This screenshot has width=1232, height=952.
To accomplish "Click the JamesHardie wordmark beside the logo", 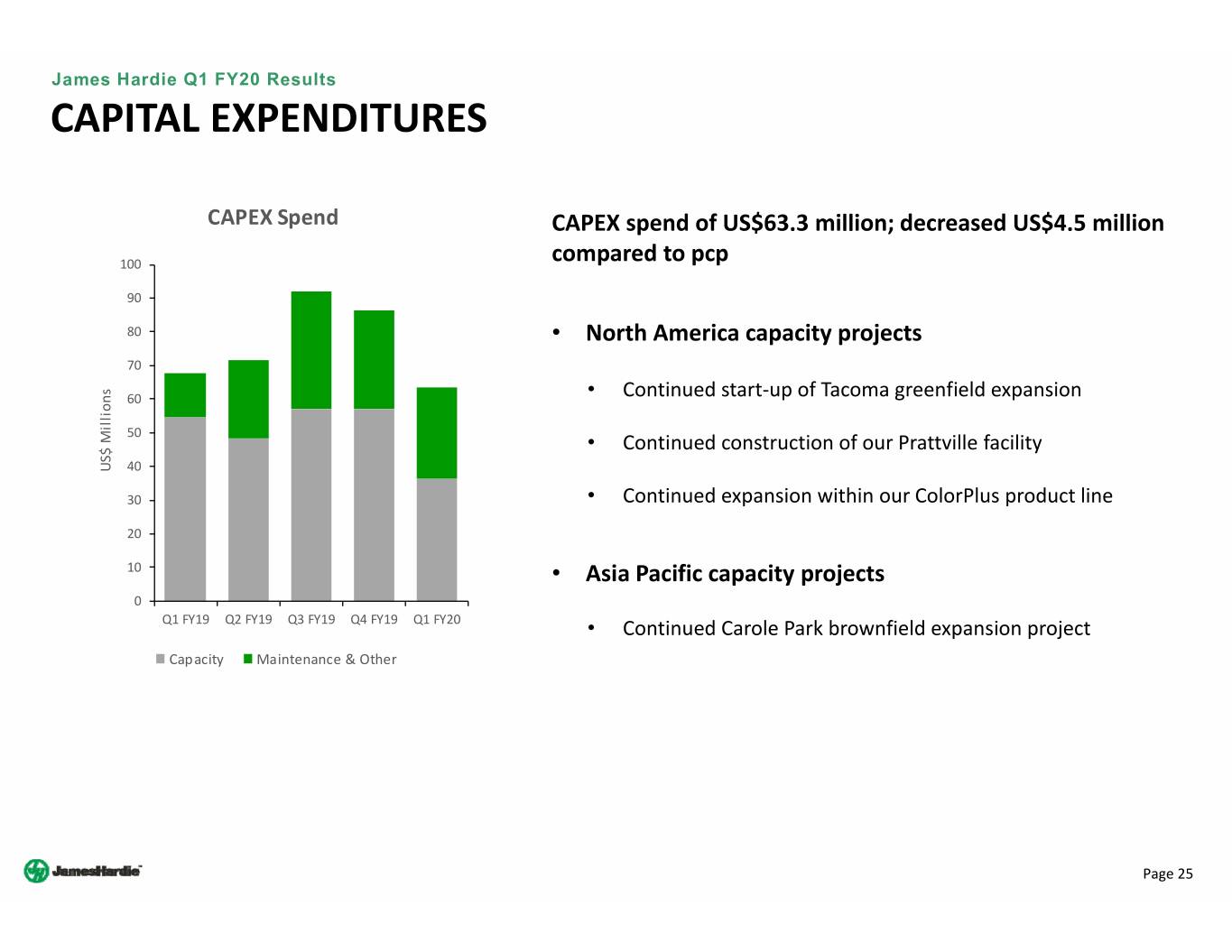I will pyautogui.click(x=97, y=871).
